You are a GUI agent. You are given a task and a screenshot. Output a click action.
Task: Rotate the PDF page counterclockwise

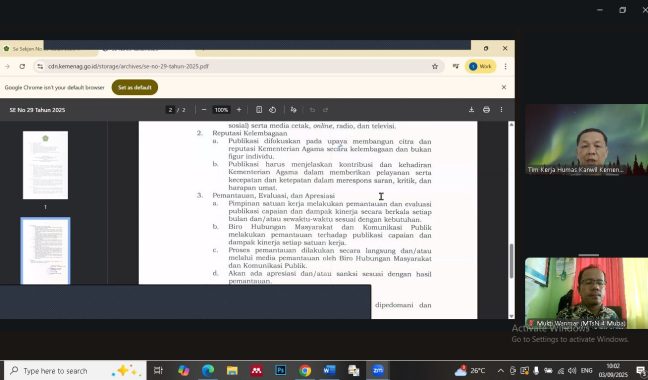coord(272,110)
